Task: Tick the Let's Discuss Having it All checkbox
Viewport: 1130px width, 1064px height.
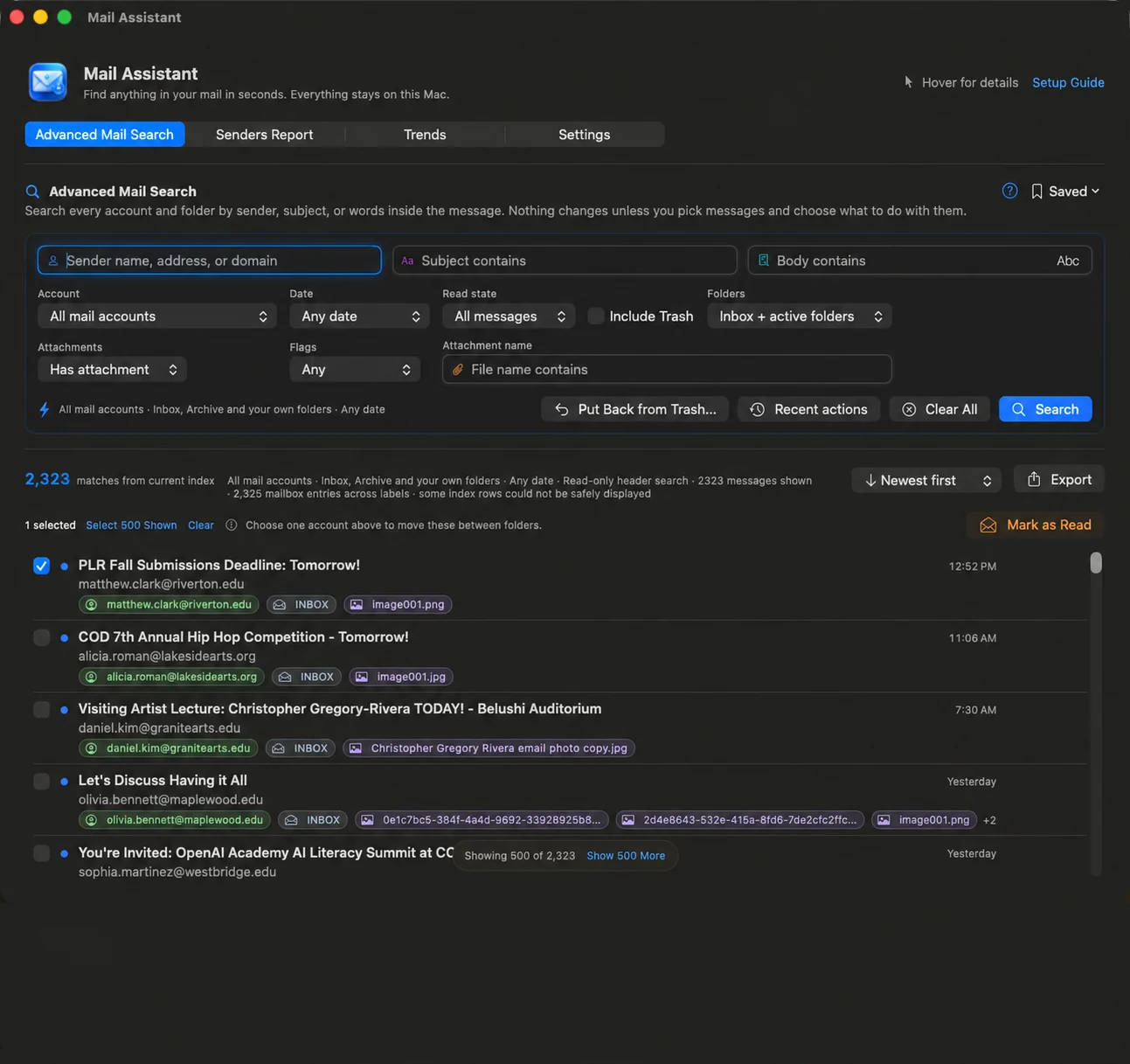Action: coord(41,781)
